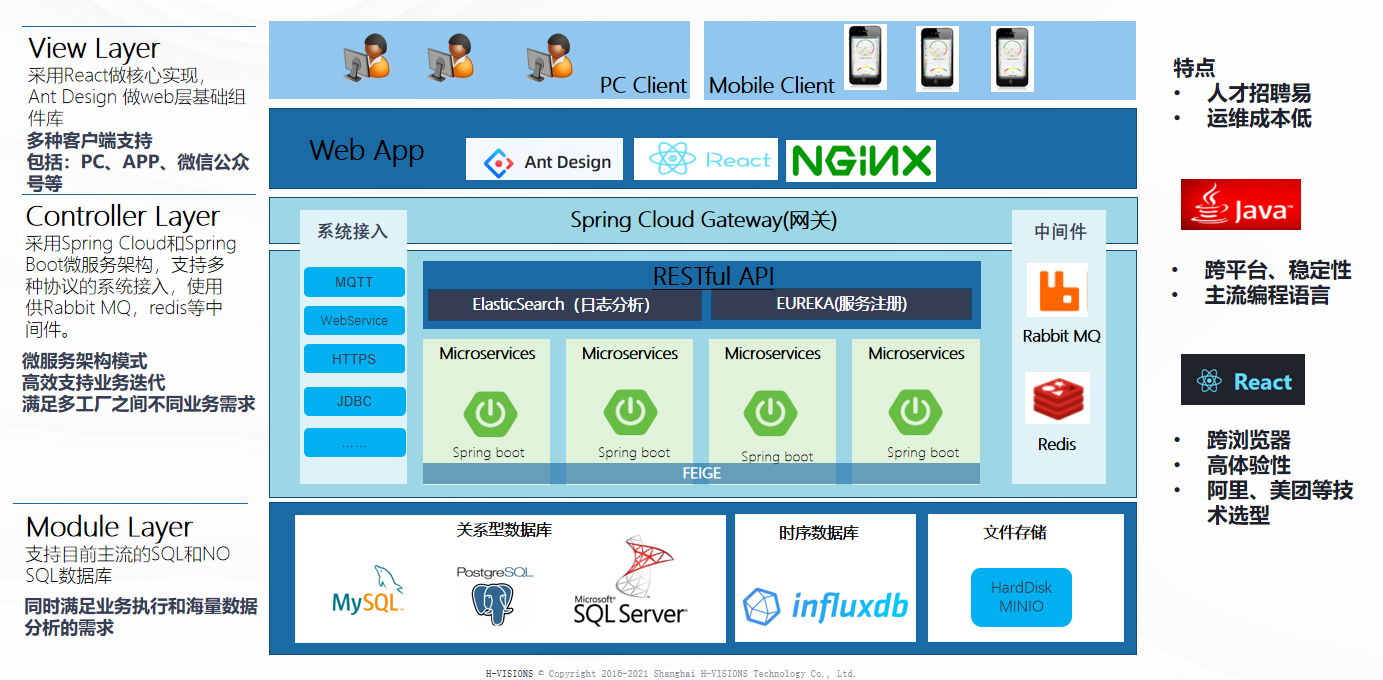The image size is (1383, 680).
Task: Click the Redis label under the icon
Action: tap(1057, 444)
